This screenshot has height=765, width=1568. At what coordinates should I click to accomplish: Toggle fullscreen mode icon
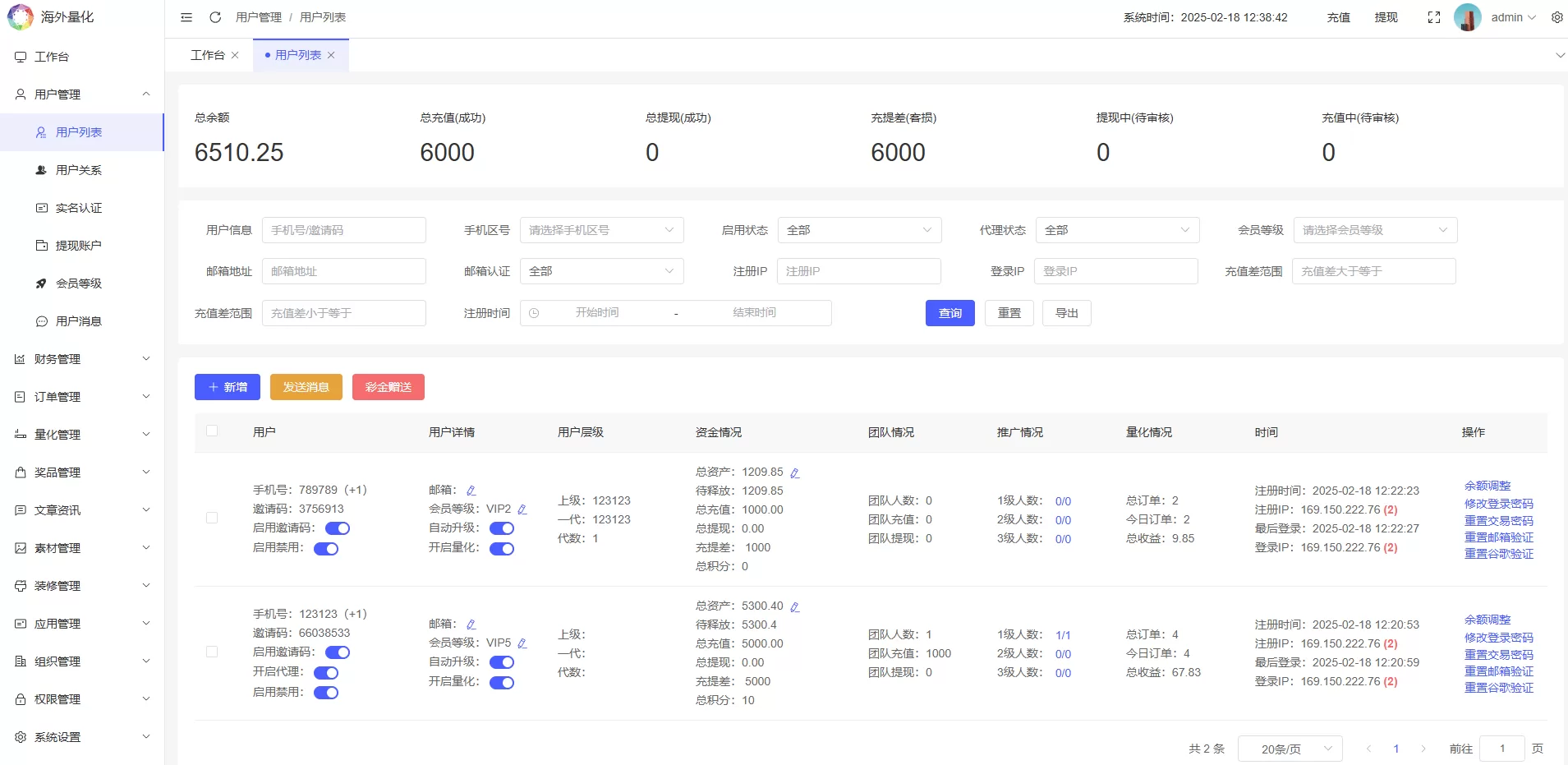(1434, 17)
